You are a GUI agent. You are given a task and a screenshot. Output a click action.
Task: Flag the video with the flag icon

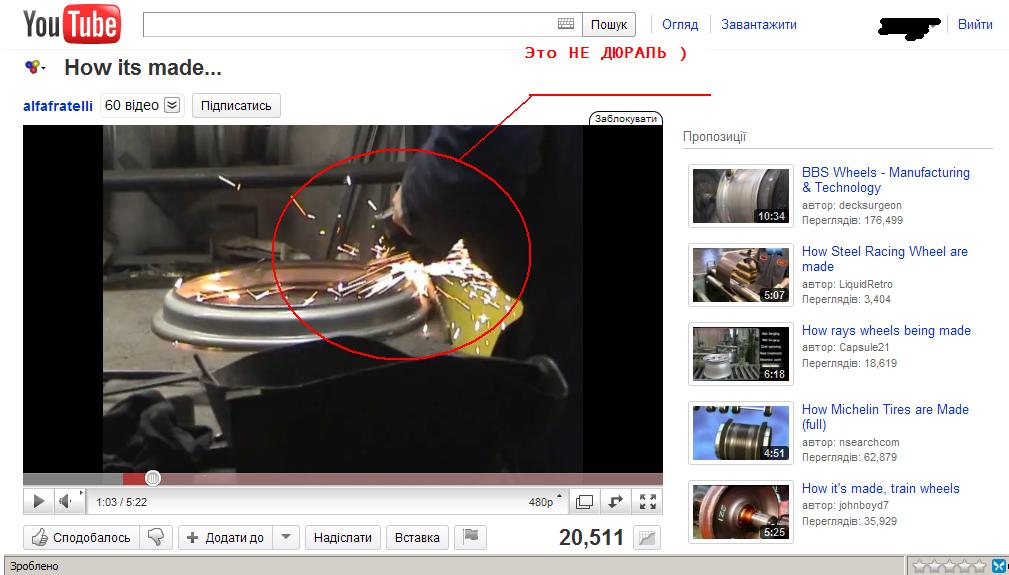pos(470,537)
